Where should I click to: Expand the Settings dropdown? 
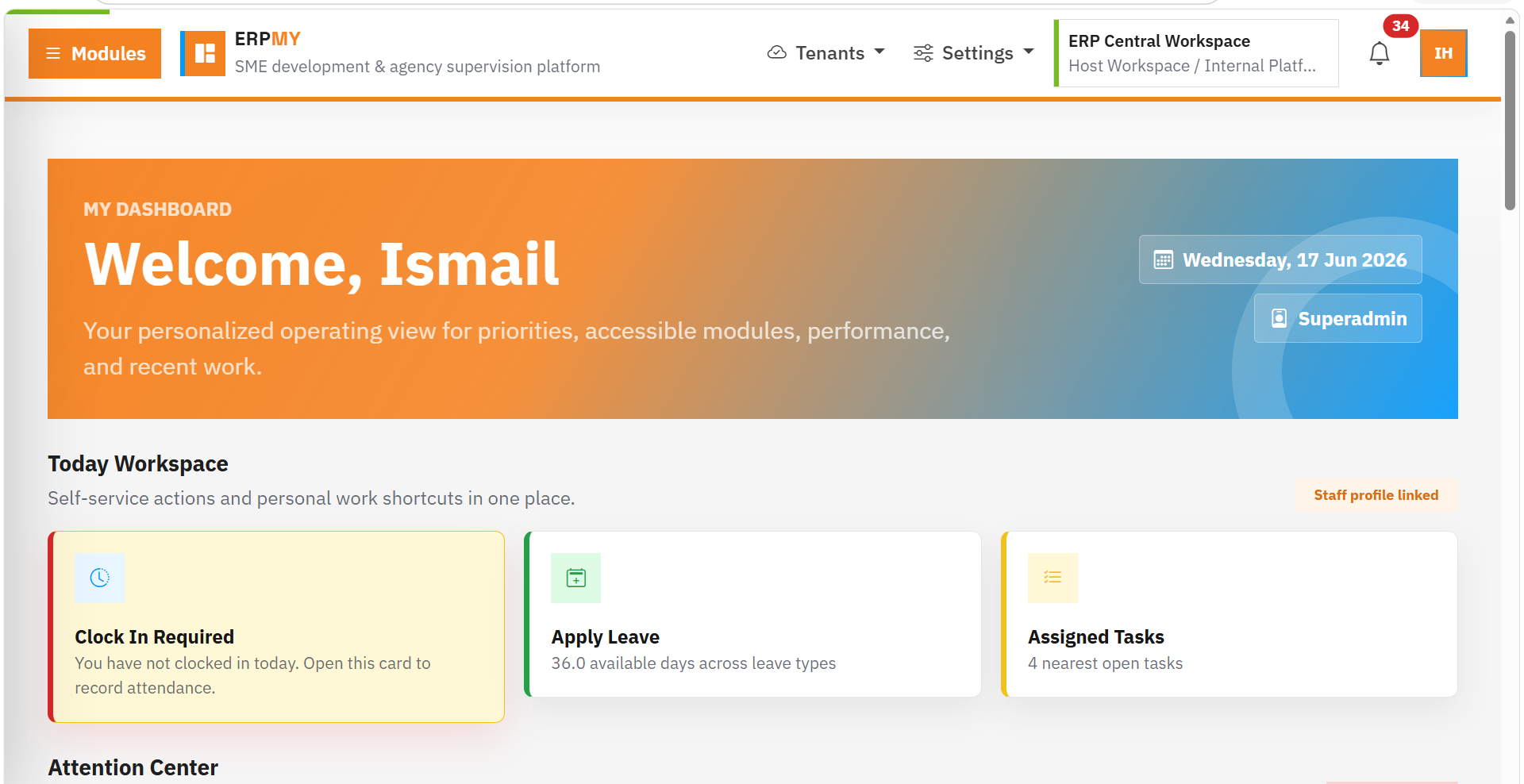point(973,53)
